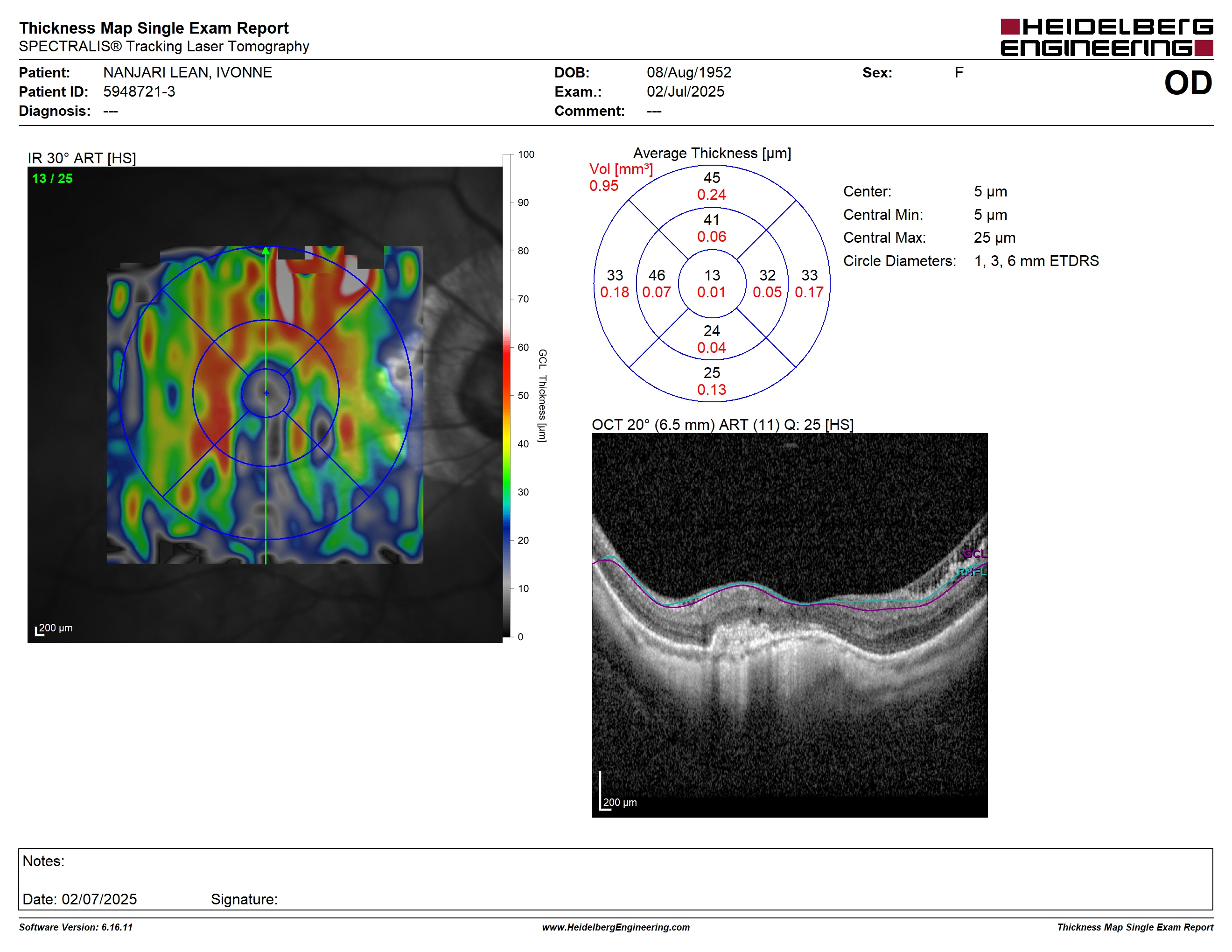Click the total volume value 0.95
Image resolution: width=1232 pixels, height=952 pixels.
(x=603, y=186)
